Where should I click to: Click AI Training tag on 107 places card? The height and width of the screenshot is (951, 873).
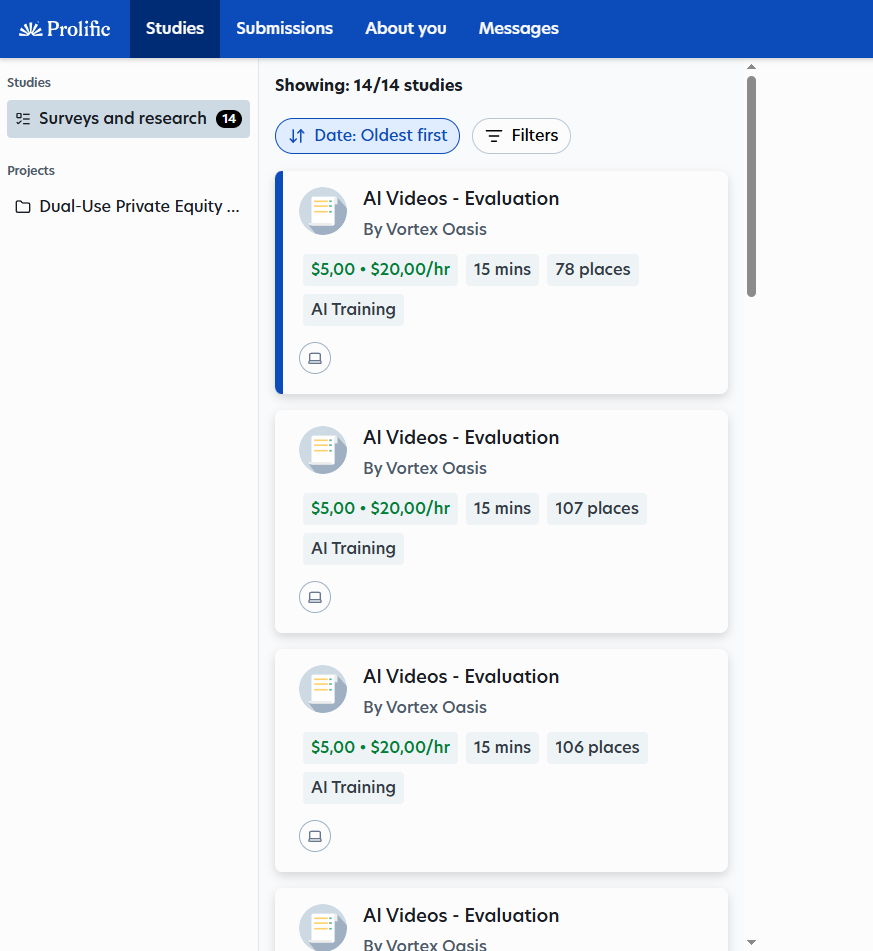[353, 549]
